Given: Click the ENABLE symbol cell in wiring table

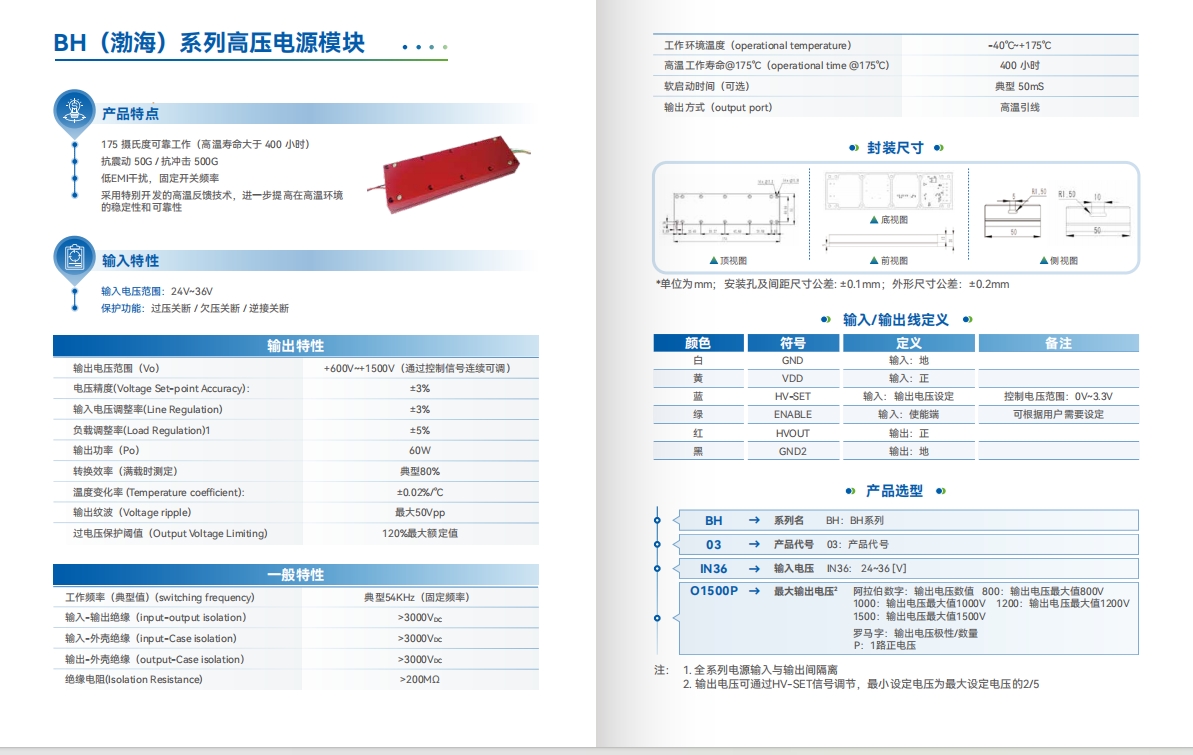Looking at the screenshot, I should coord(793,414).
